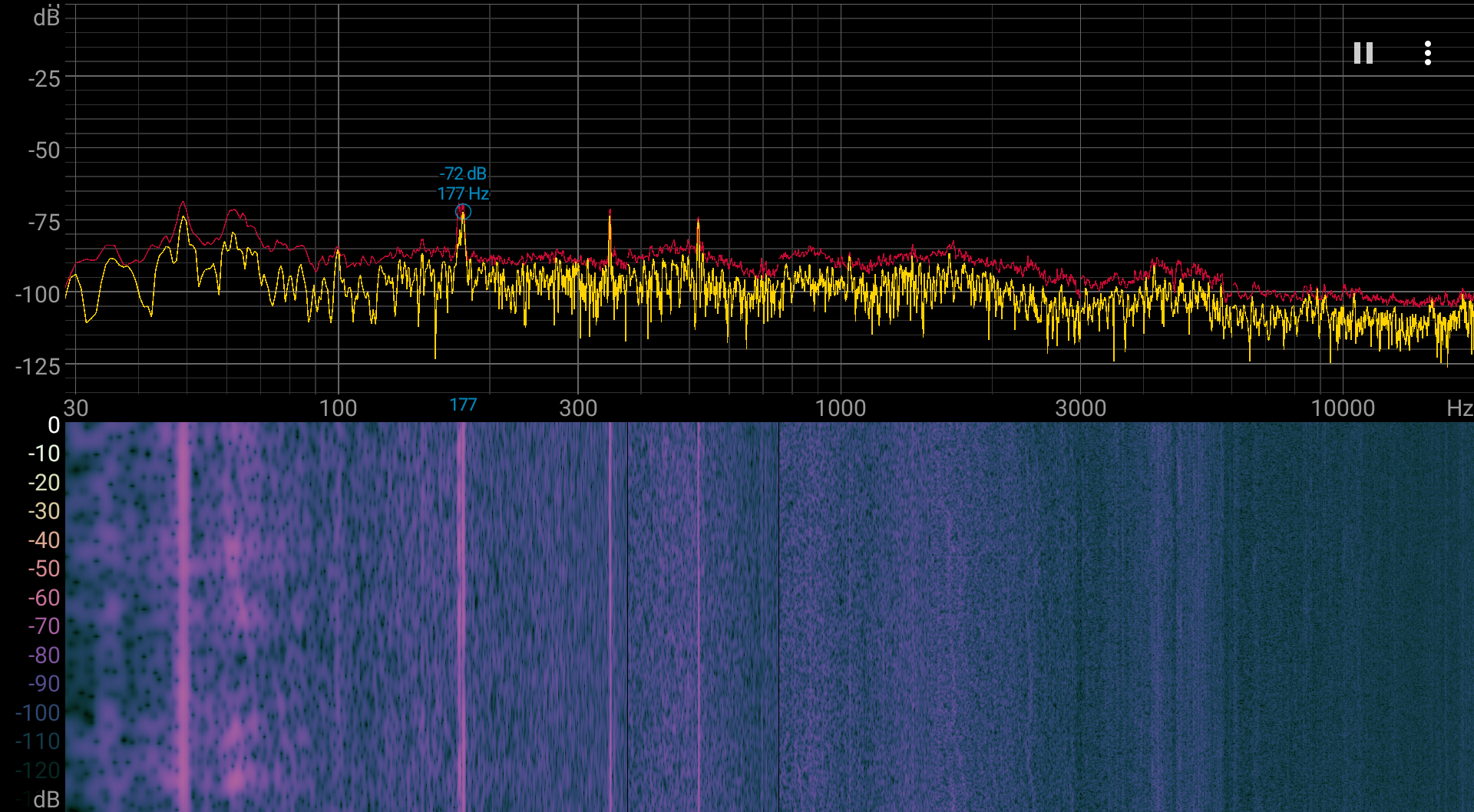1474x812 pixels.
Task: Open the three-dot overflow menu
Action: (x=1427, y=53)
